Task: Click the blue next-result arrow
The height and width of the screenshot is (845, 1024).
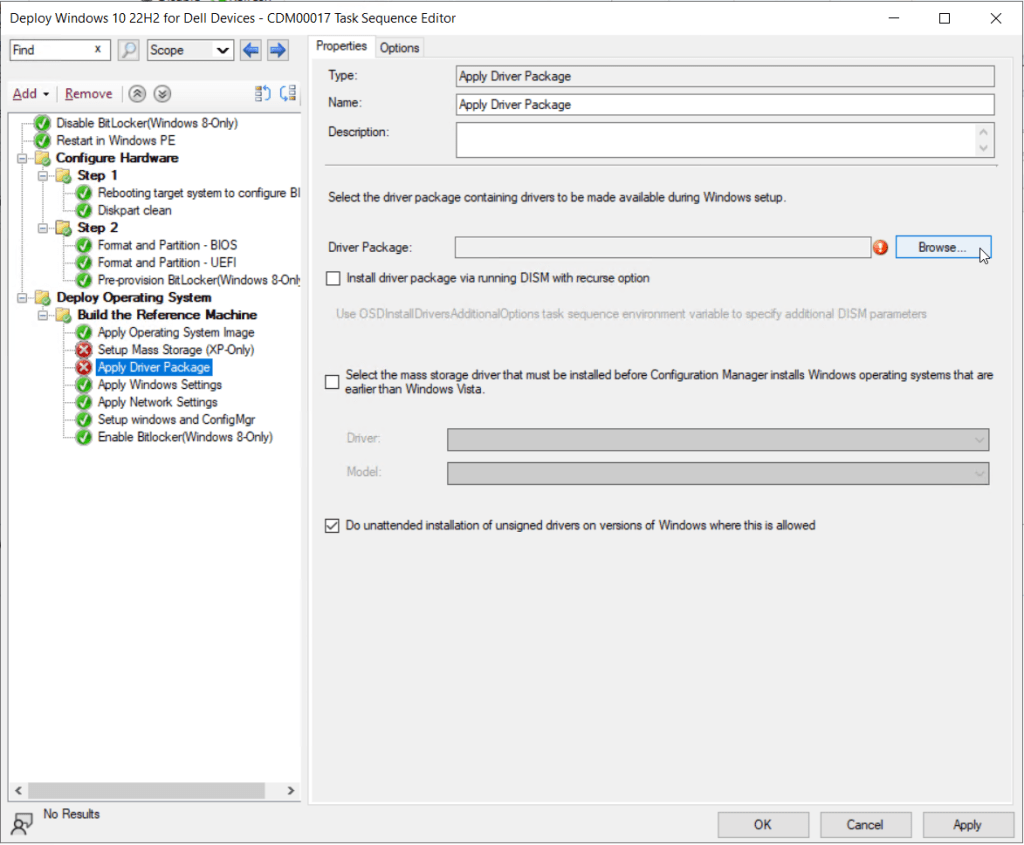Action: 278,50
